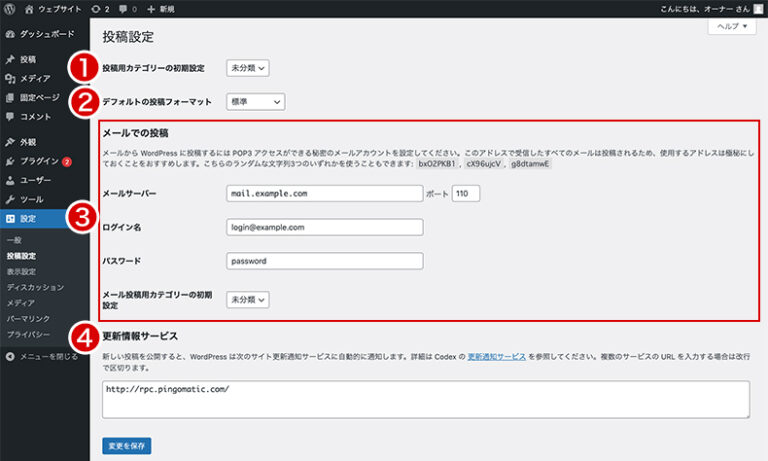The width and height of the screenshot is (768, 461).
Task: Expand 投稿用カテゴリーの初期設定 dropdown
Action: [x=248, y=68]
